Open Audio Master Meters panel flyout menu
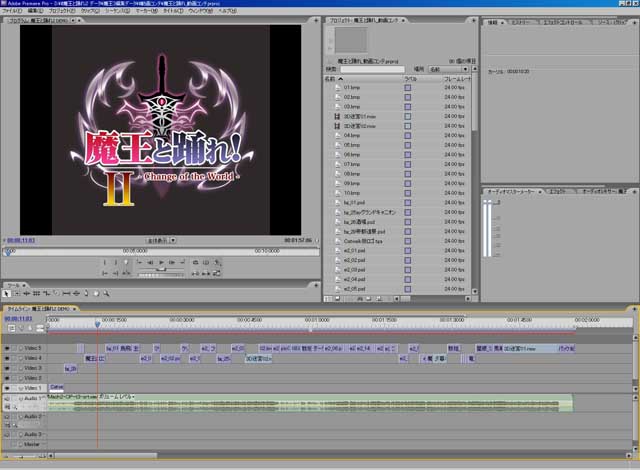Image resolution: width=640 pixels, height=470 pixels. tap(634, 191)
